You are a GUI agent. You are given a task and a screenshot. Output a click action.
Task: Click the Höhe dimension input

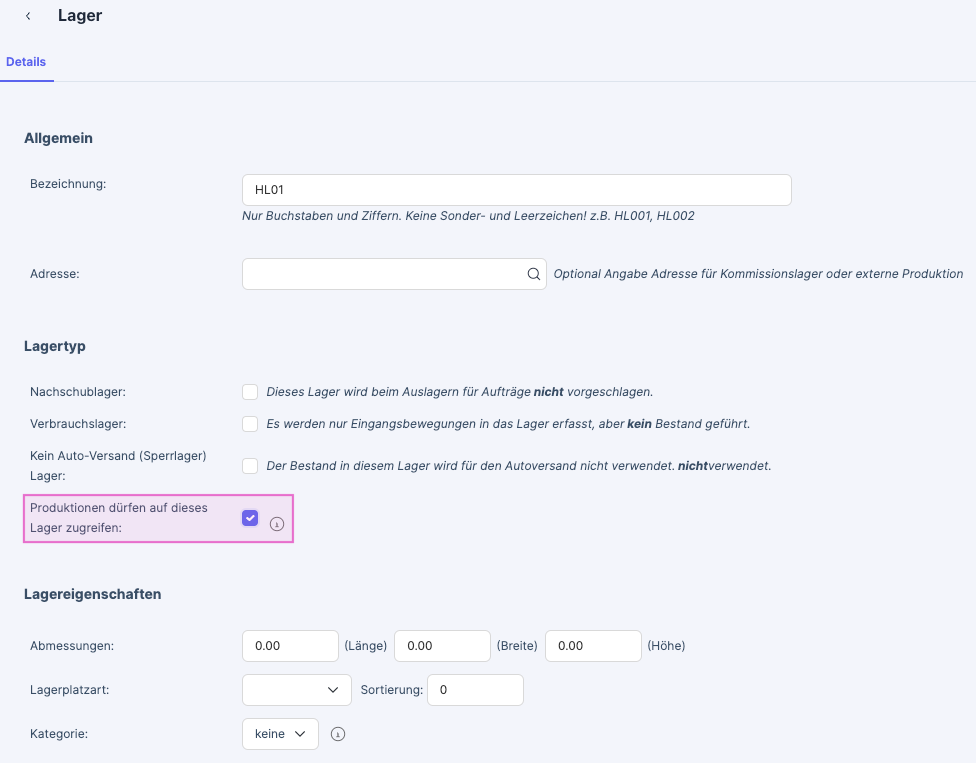pos(592,646)
